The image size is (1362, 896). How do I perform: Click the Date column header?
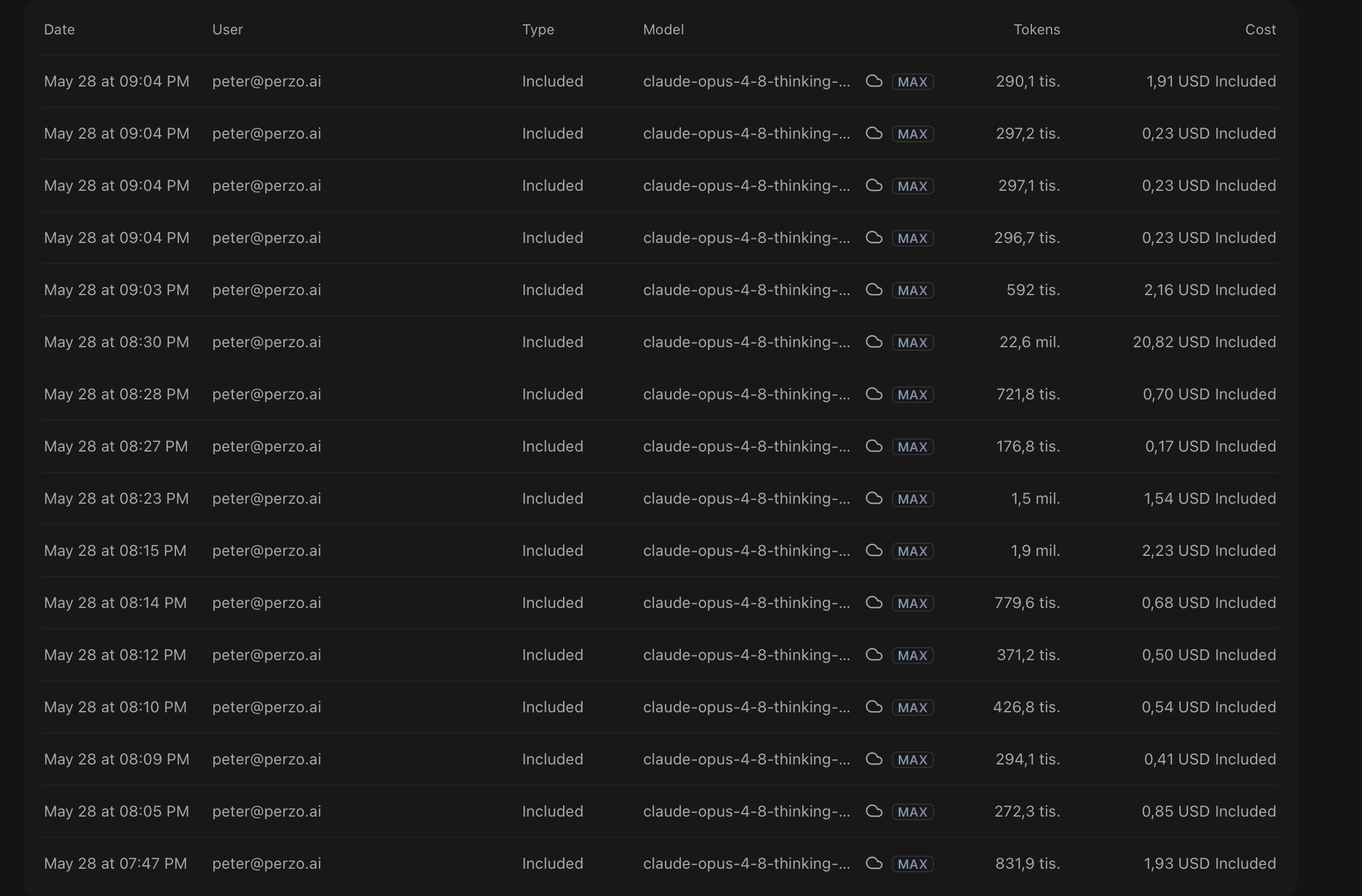[59, 30]
